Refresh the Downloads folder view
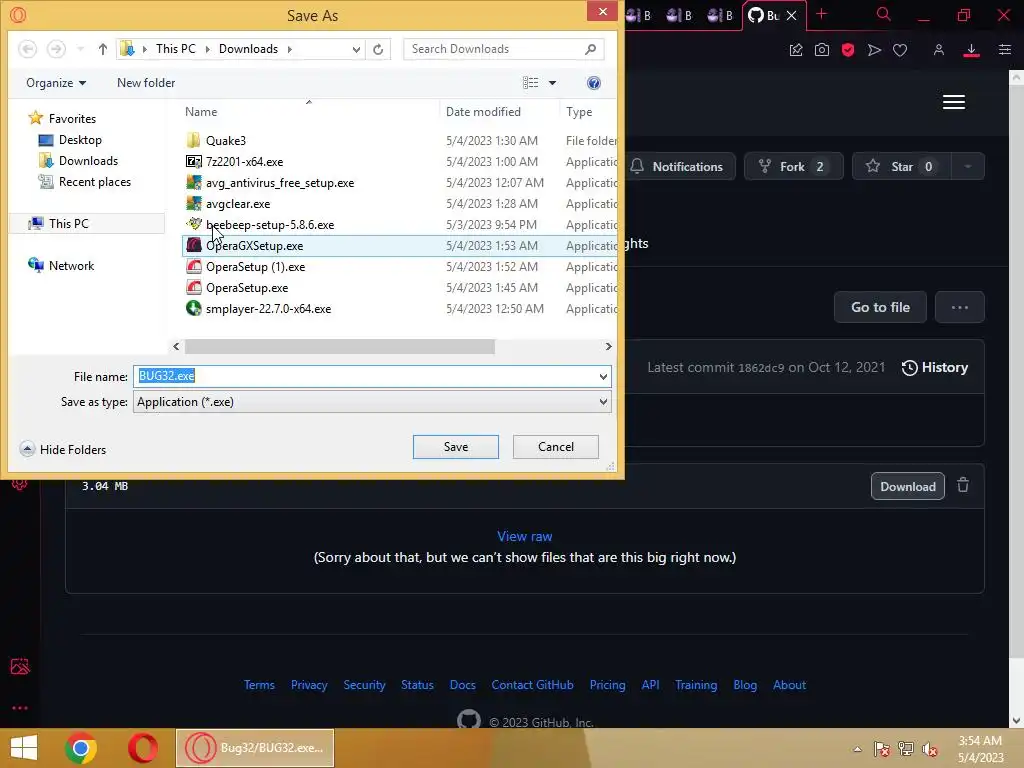Image resolution: width=1024 pixels, height=768 pixels. pos(378,49)
